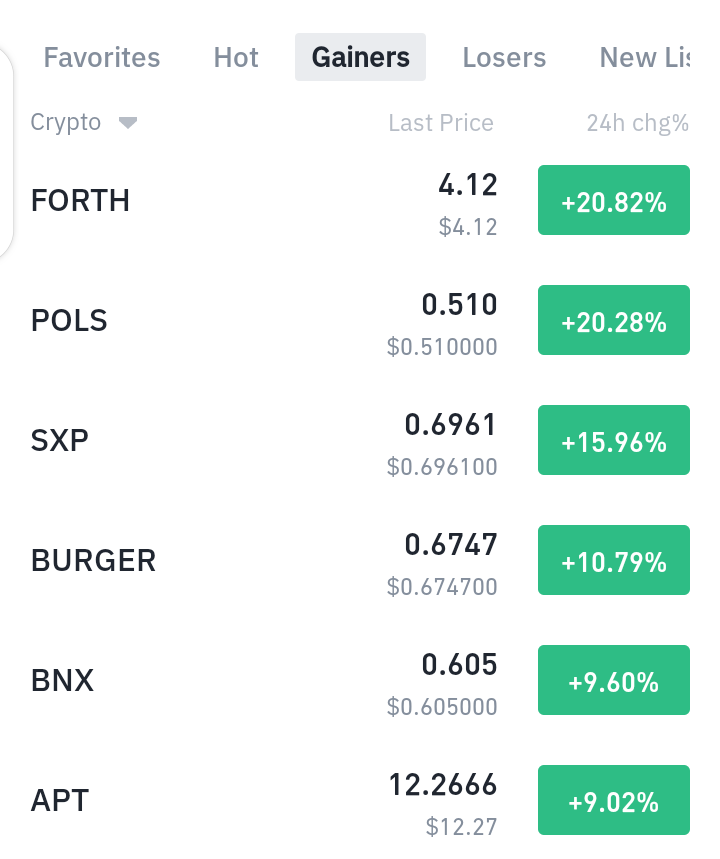Open the Losers tab

(504, 58)
